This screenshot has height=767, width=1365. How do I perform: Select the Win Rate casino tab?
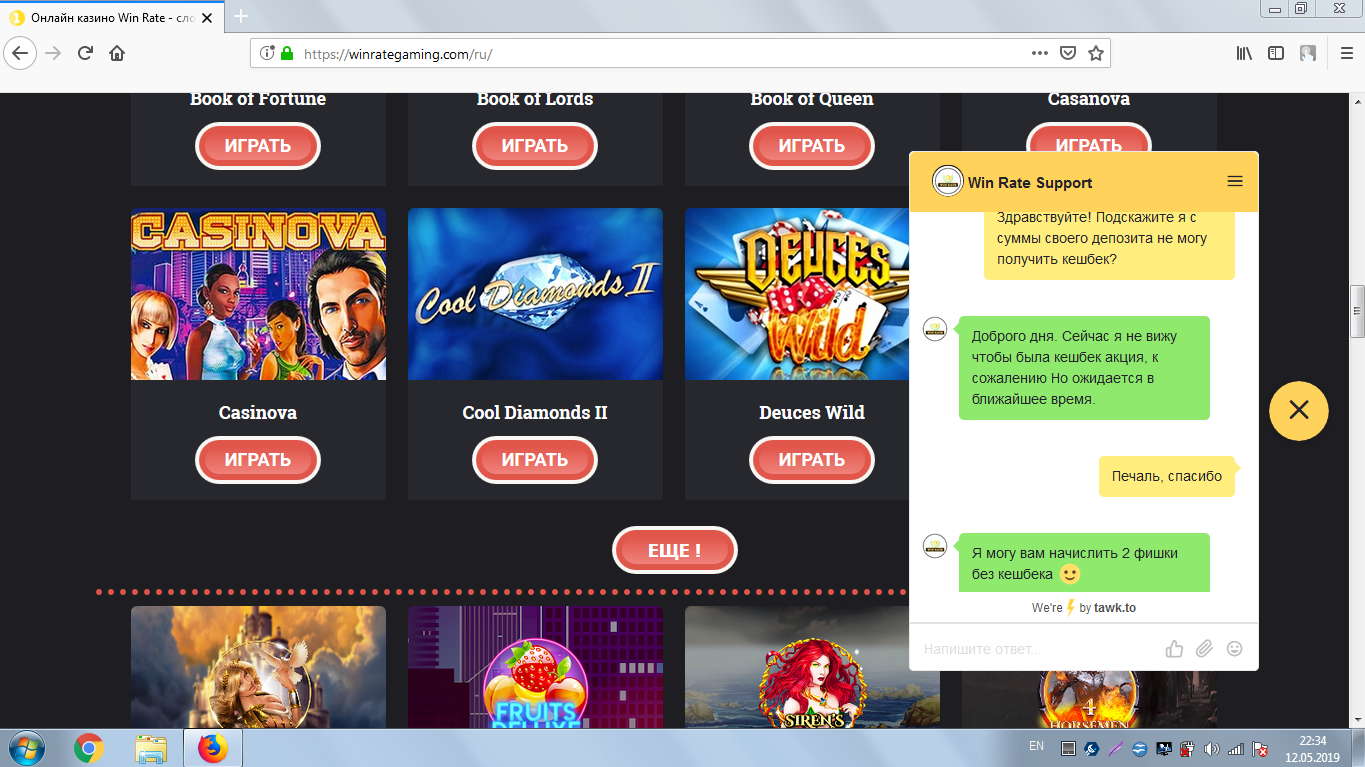coord(113,17)
